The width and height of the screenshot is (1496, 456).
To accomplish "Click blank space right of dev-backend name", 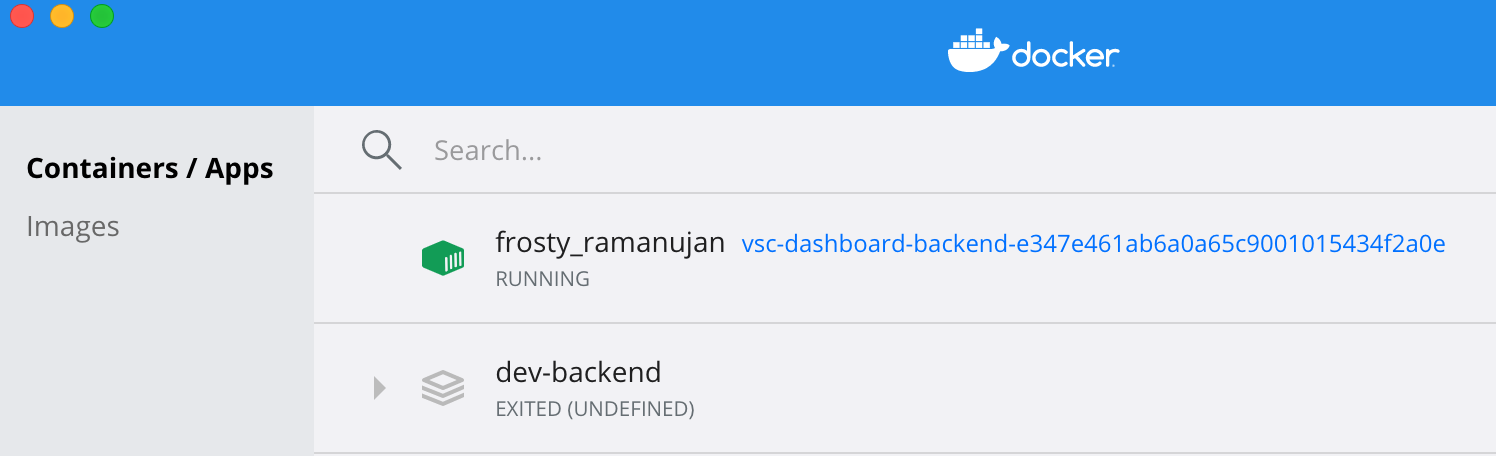I will 1080,388.
